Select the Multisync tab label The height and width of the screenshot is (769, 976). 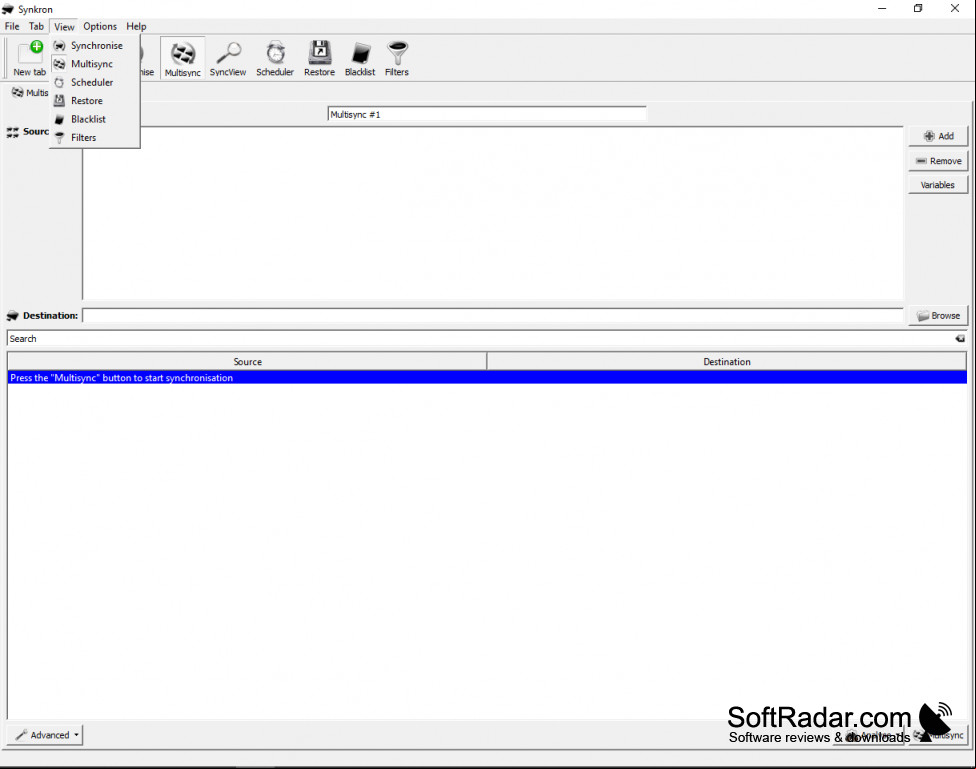[x=29, y=93]
